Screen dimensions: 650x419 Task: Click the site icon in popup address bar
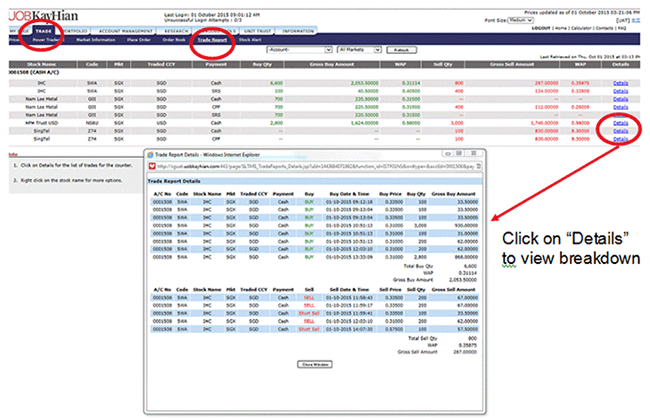pos(152,166)
